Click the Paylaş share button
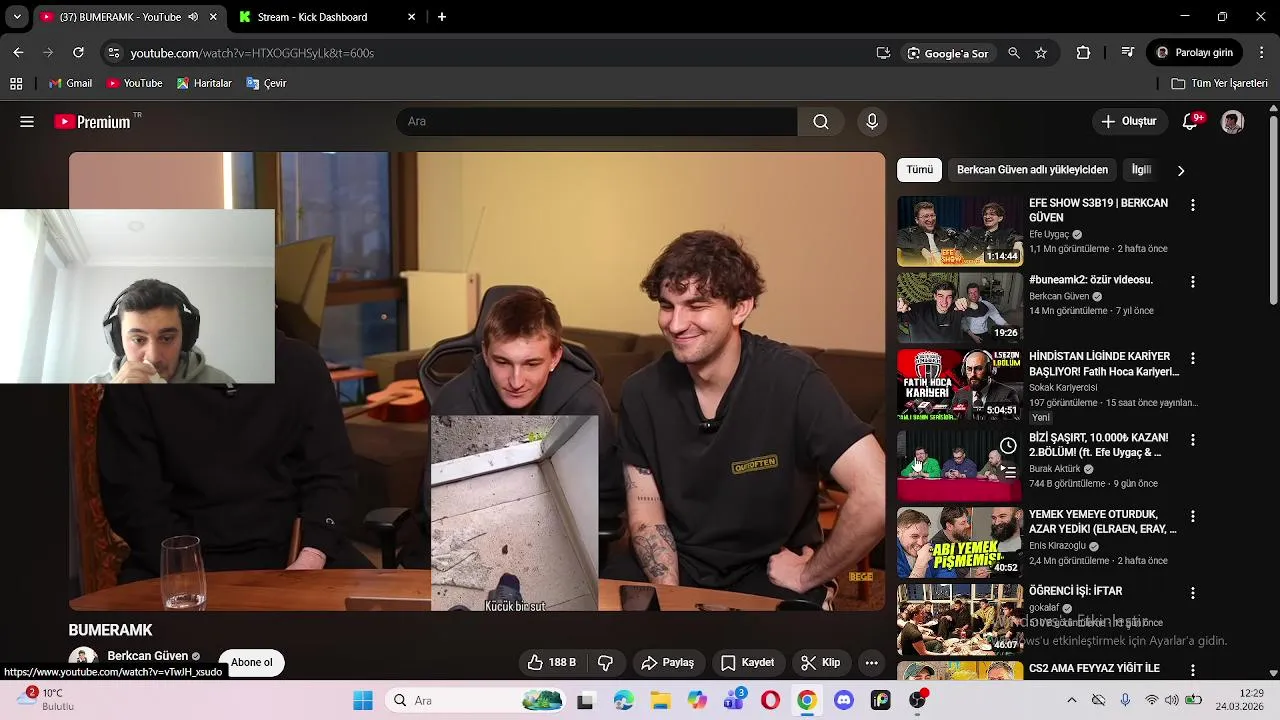The image size is (1280, 720). (668, 662)
